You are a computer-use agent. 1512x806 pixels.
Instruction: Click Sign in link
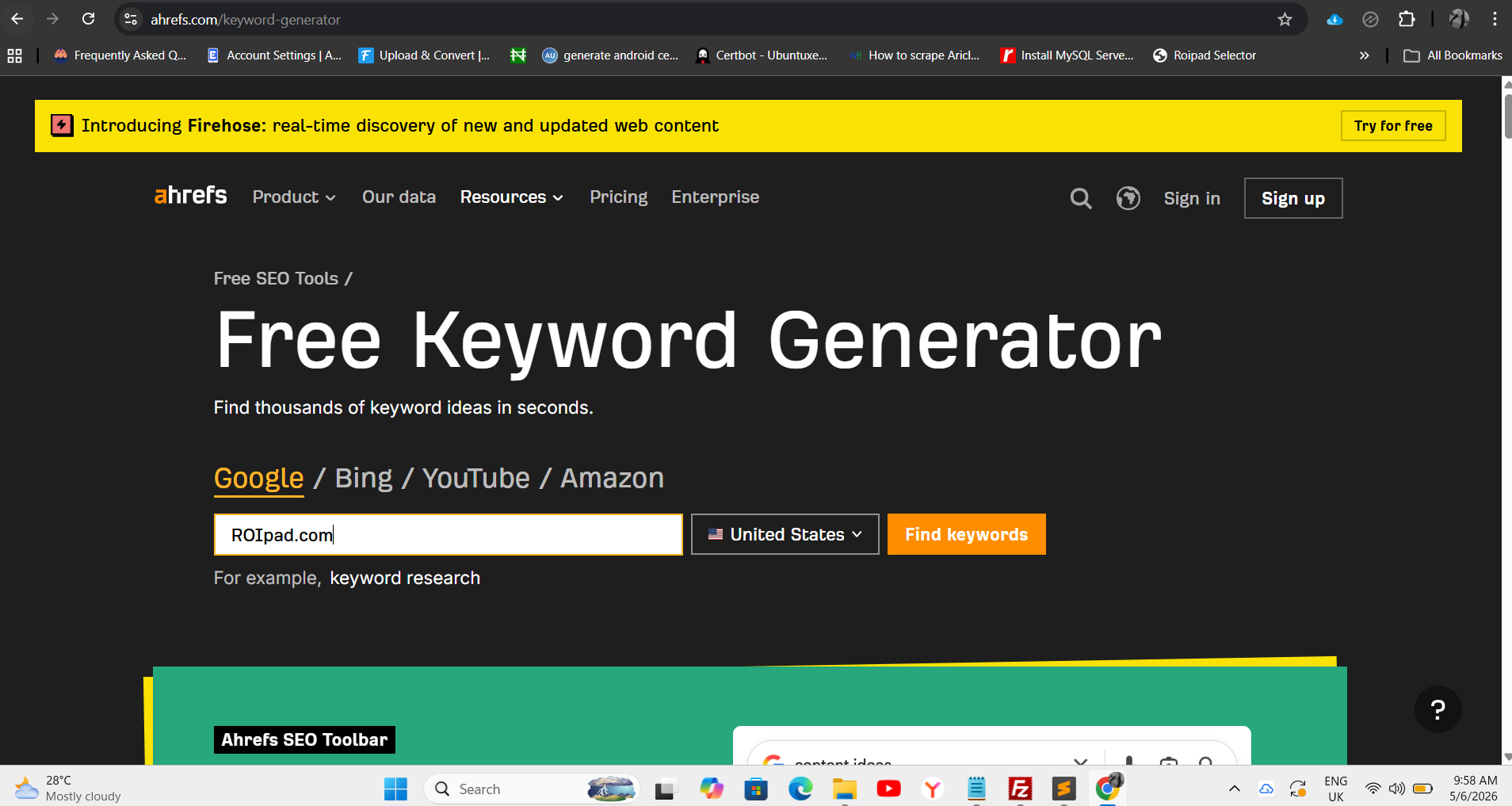[x=1192, y=198]
